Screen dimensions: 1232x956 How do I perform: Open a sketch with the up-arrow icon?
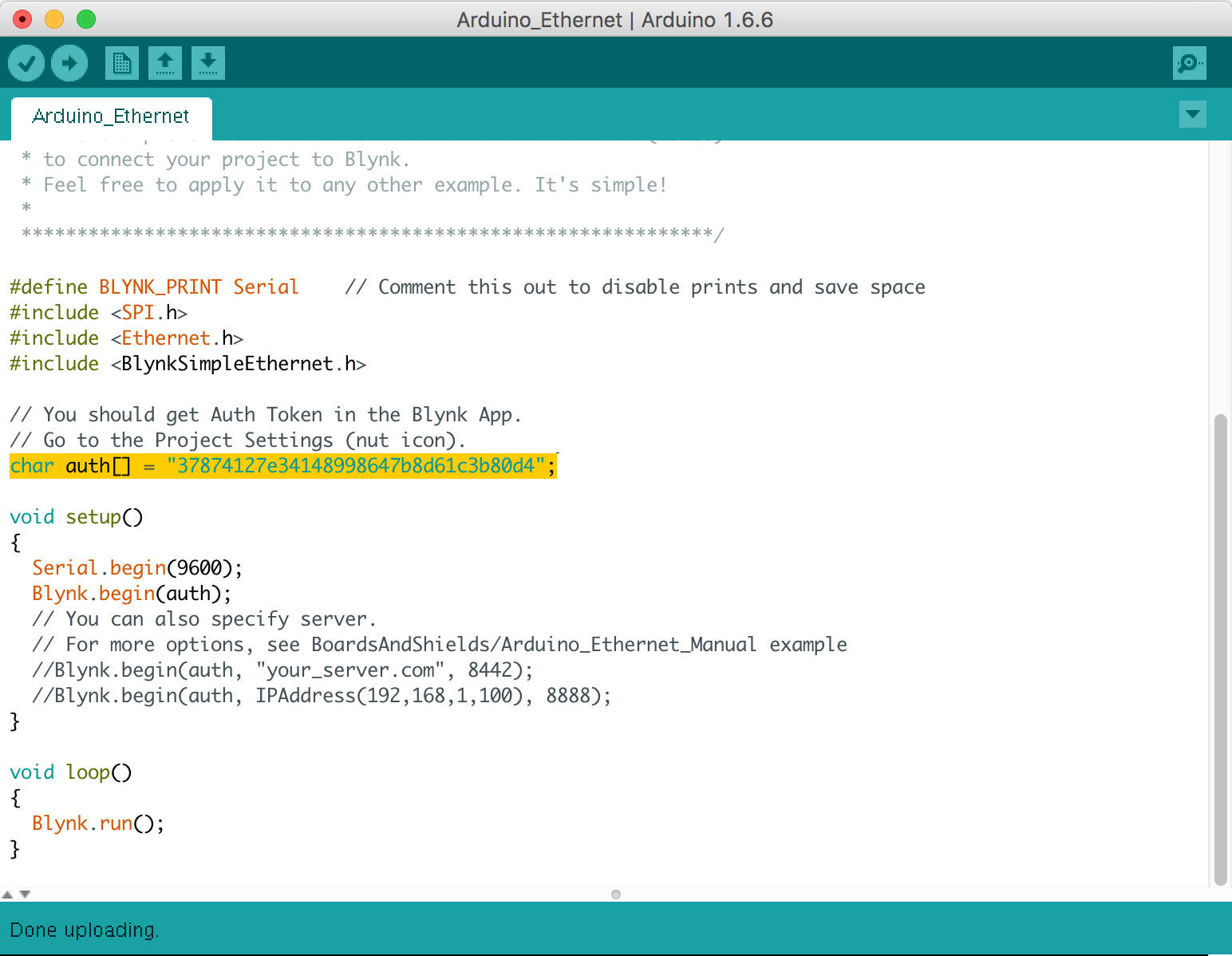point(165,63)
